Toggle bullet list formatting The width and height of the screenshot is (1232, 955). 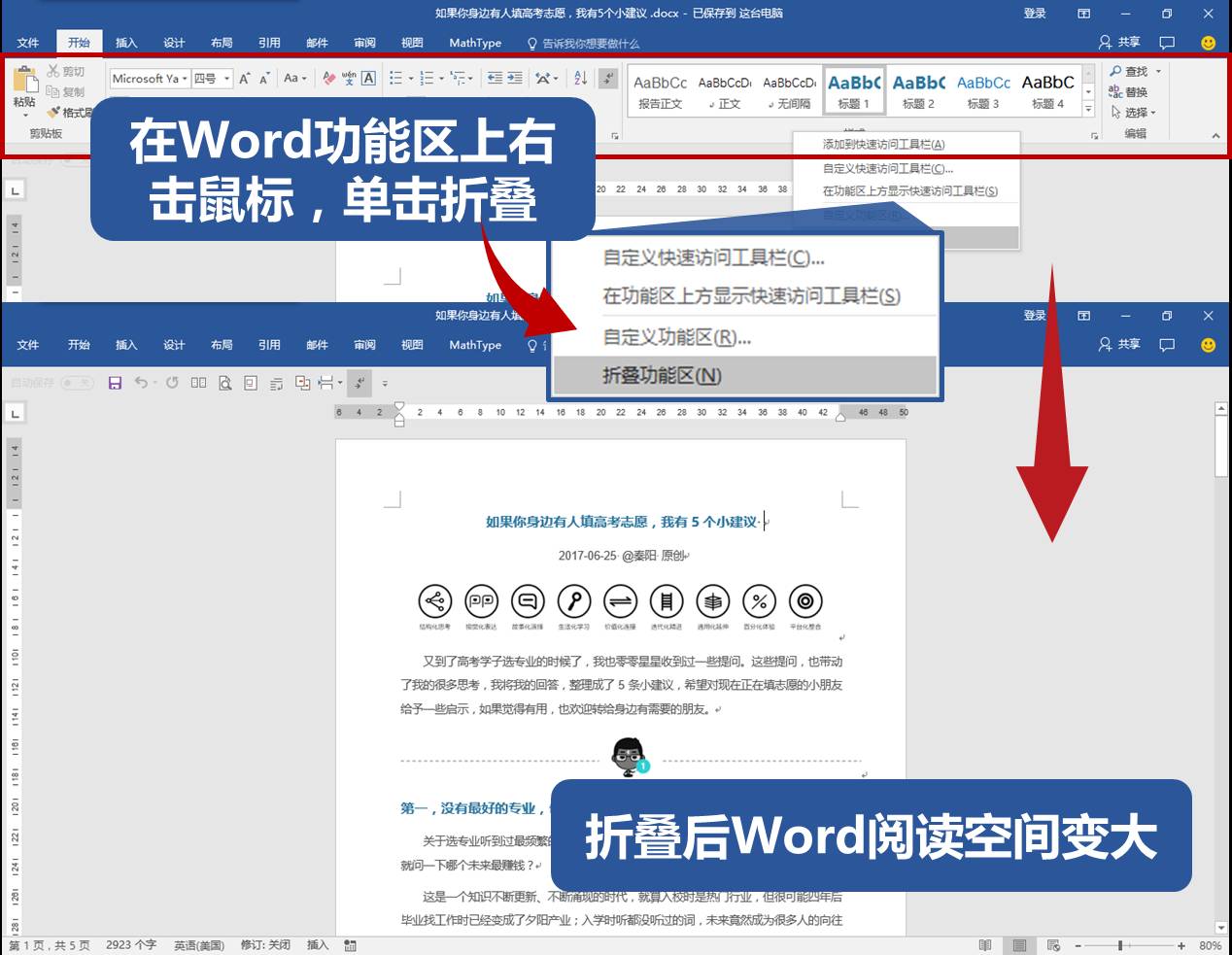click(x=395, y=78)
